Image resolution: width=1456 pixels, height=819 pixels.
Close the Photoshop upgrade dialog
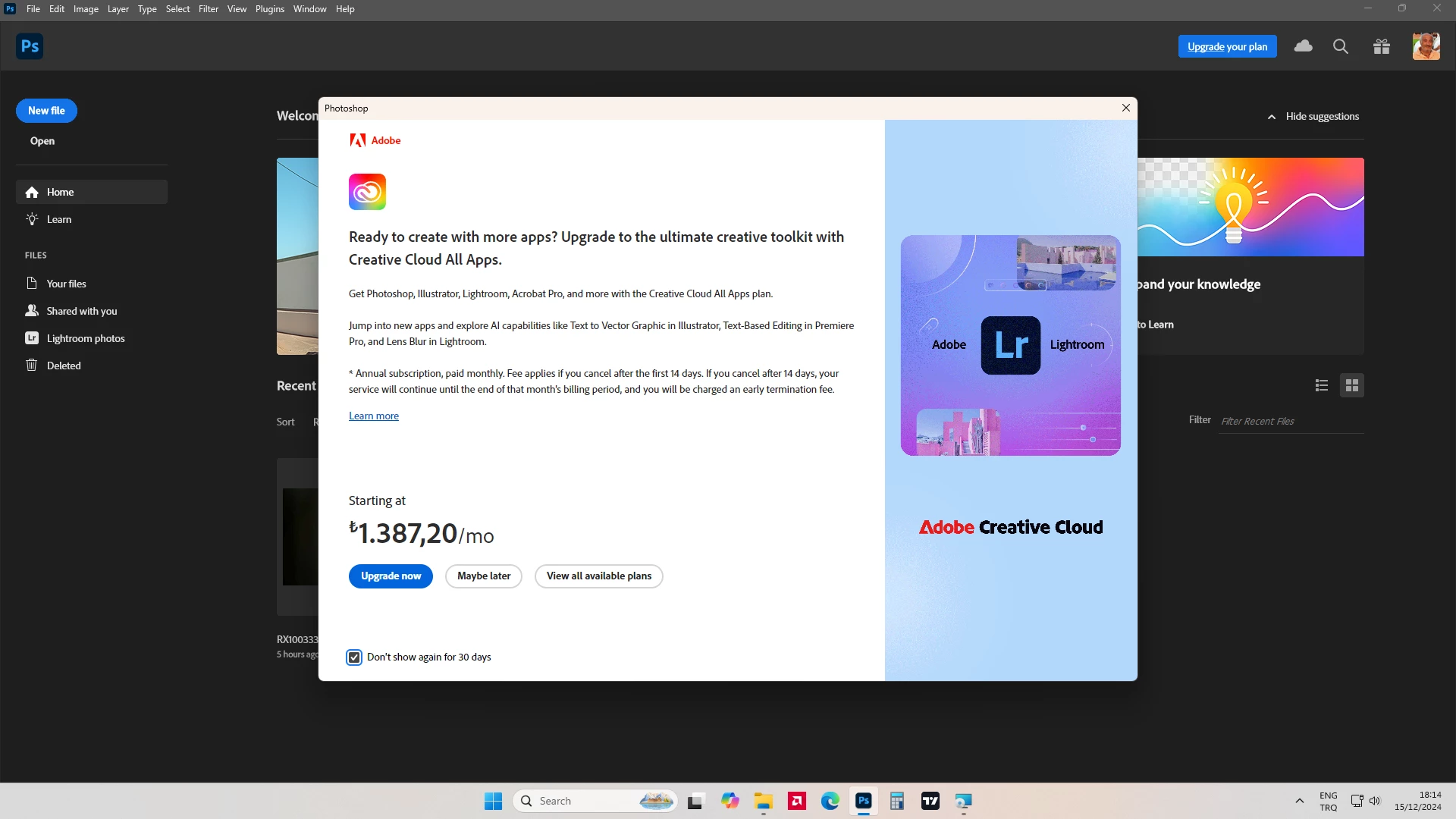click(x=1125, y=108)
